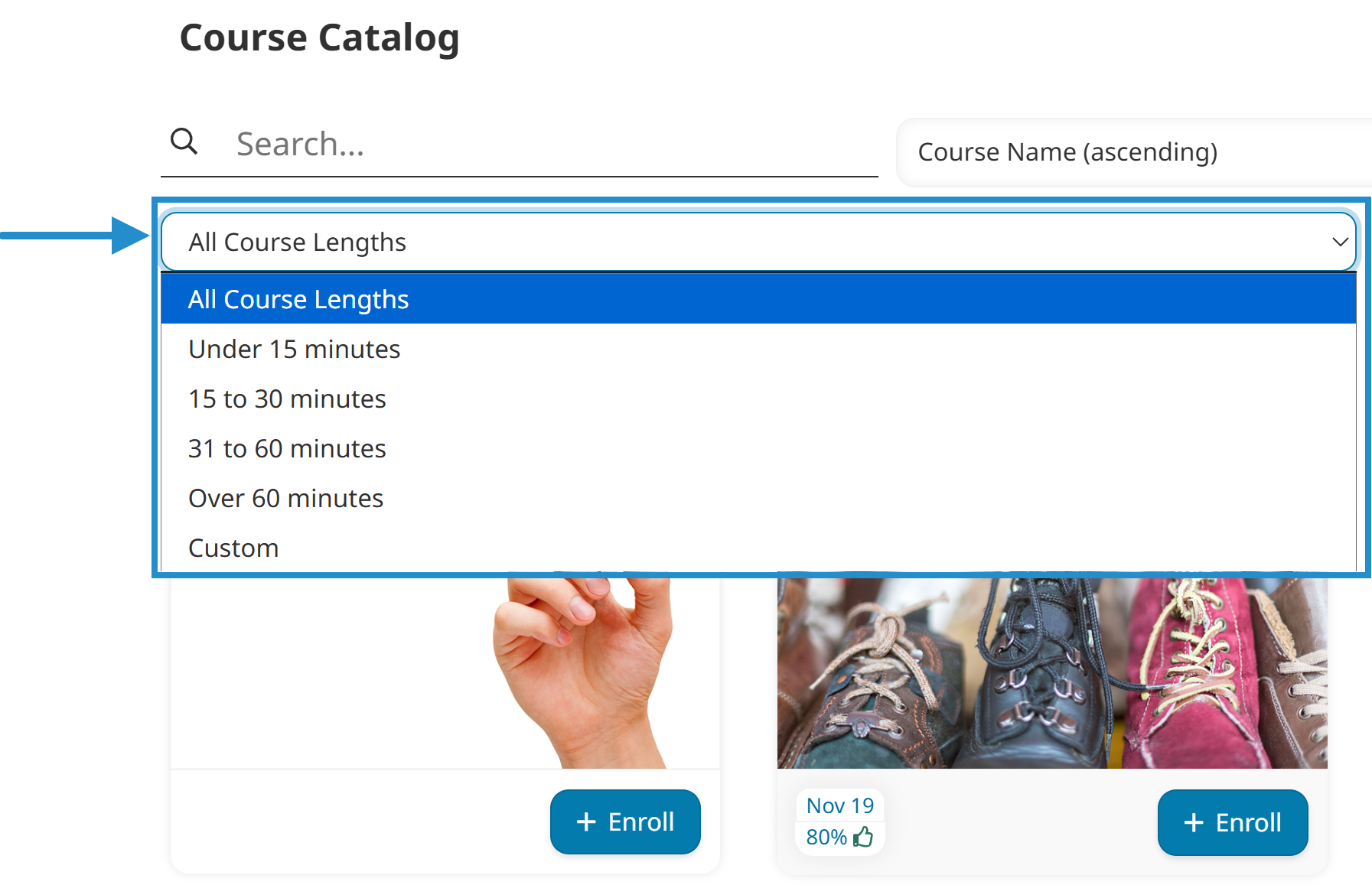This screenshot has width=1372, height=885.
Task: Click the thumbs-up rating icon
Action: 864,837
